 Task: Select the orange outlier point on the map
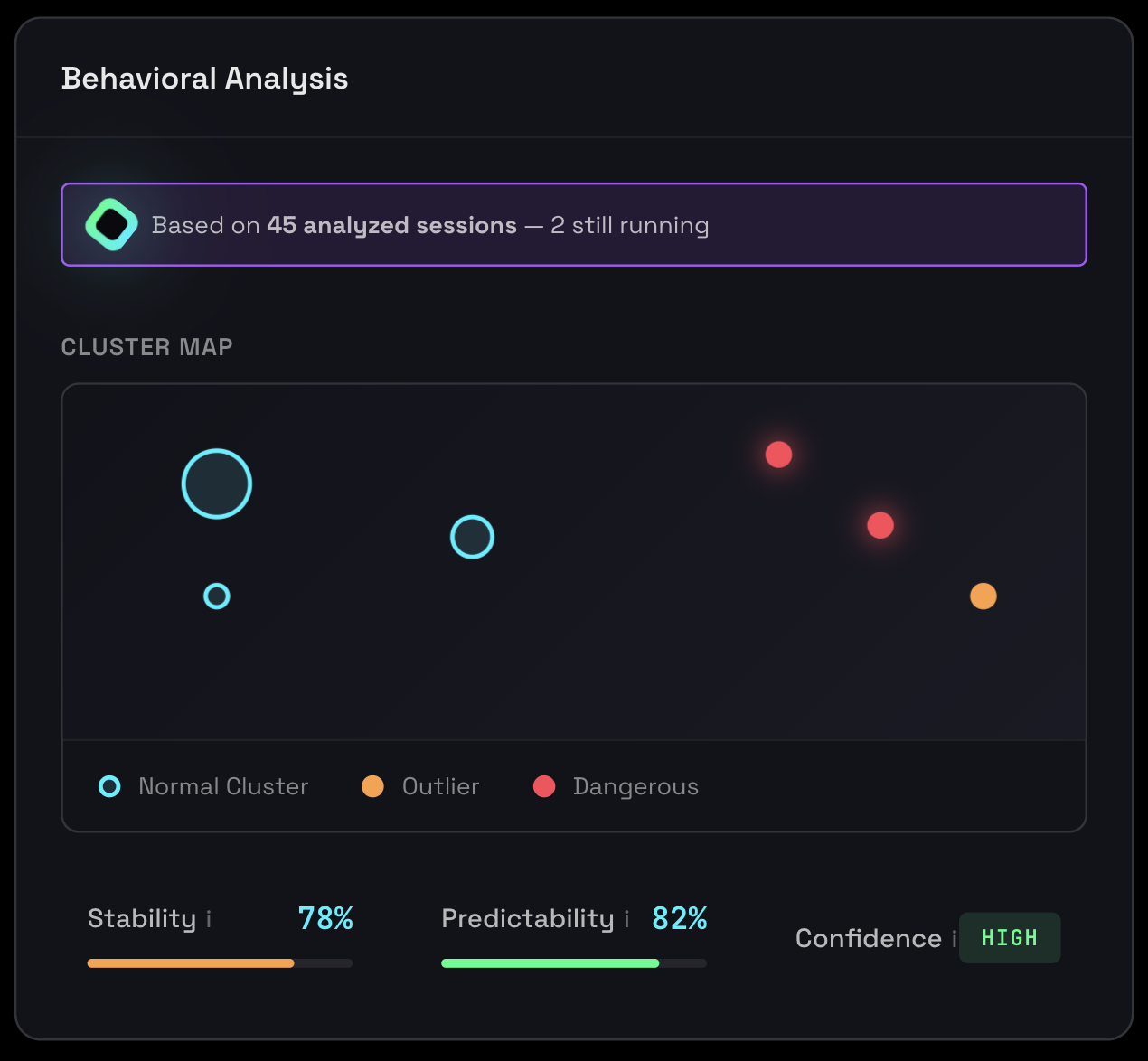(x=983, y=596)
